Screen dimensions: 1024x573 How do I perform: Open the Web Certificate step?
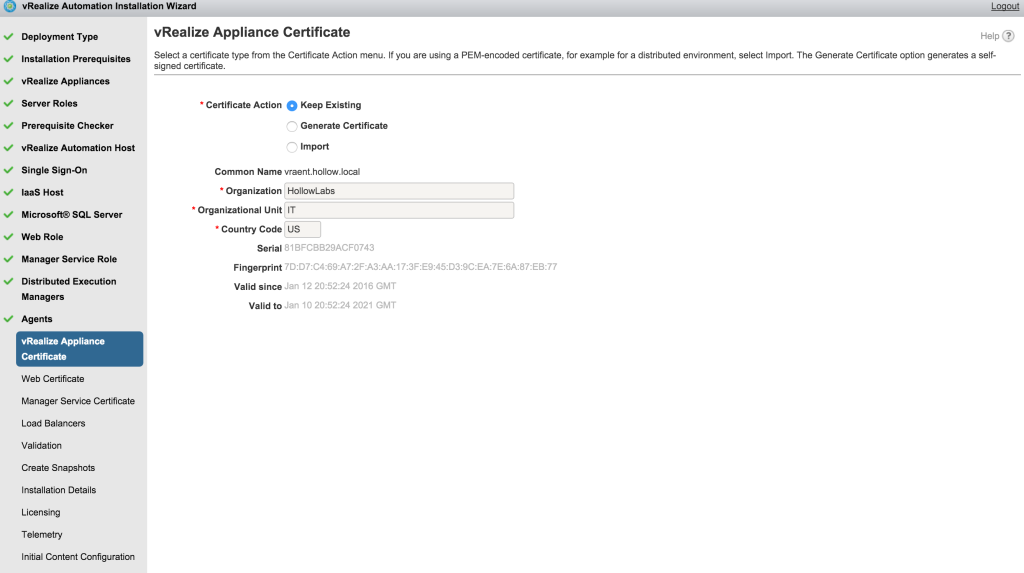pyautogui.click(x=53, y=379)
